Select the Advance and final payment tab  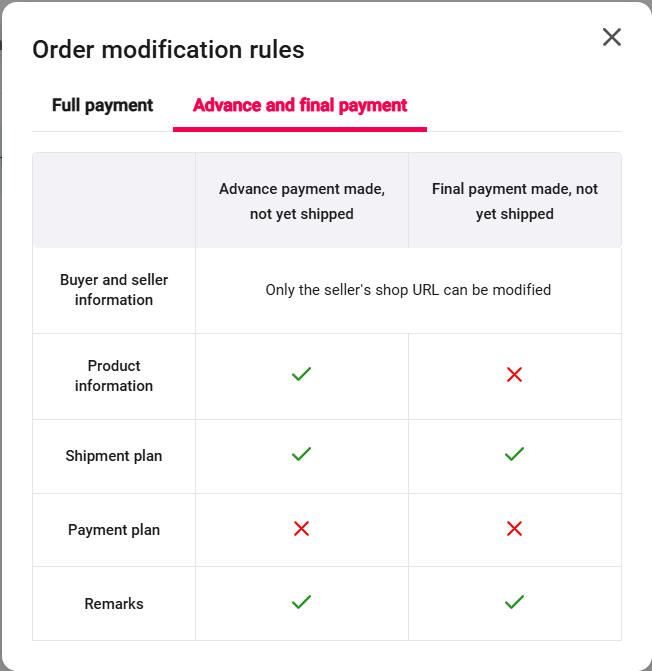300,105
